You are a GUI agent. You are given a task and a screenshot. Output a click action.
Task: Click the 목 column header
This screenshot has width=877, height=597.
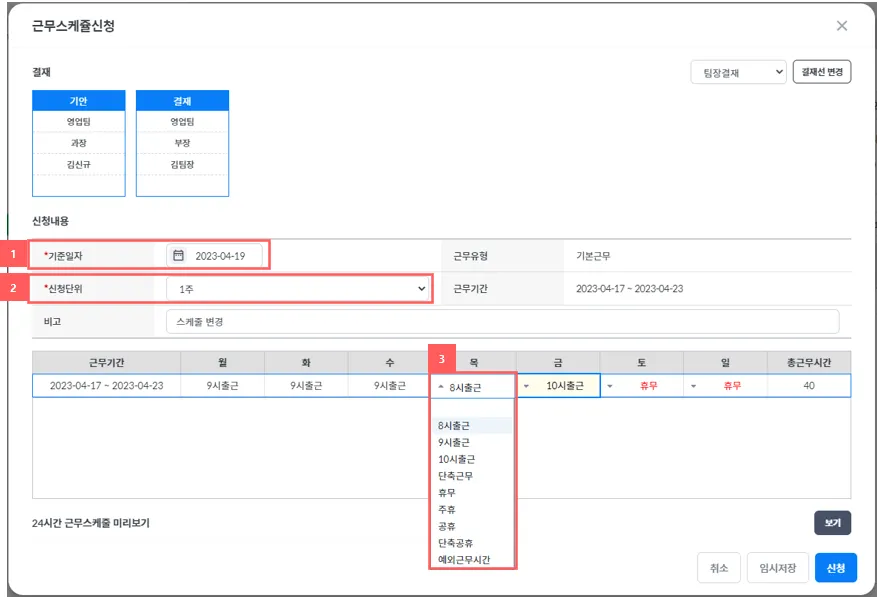click(x=474, y=363)
